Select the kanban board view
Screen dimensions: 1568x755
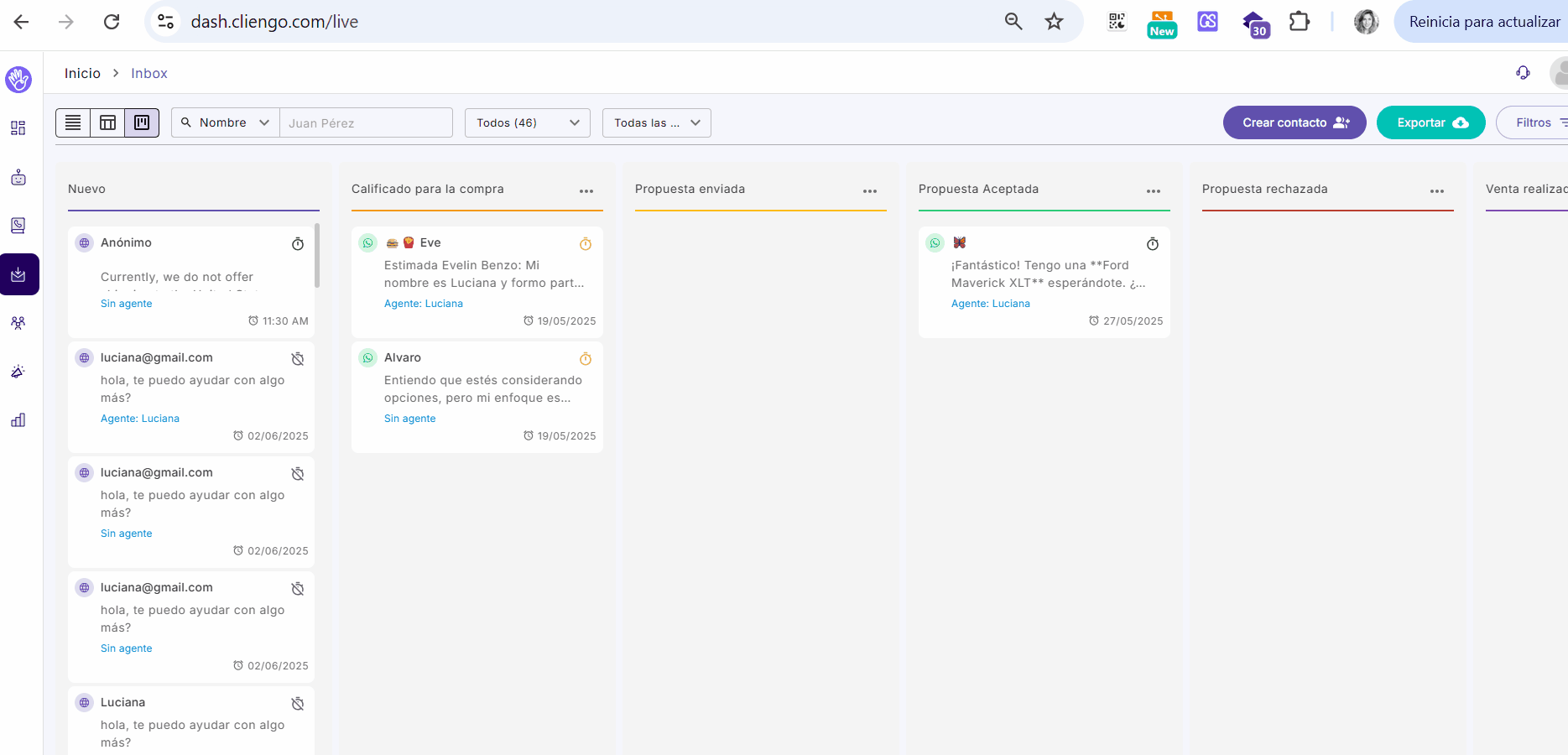[142, 122]
